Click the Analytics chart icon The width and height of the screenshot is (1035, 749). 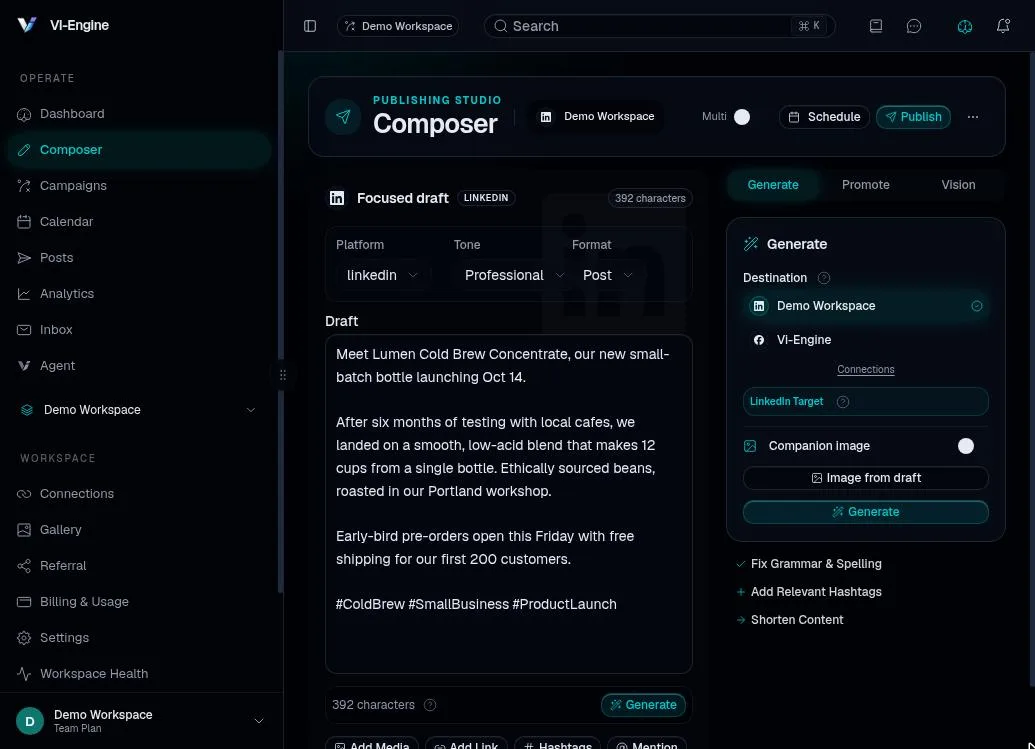24,294
